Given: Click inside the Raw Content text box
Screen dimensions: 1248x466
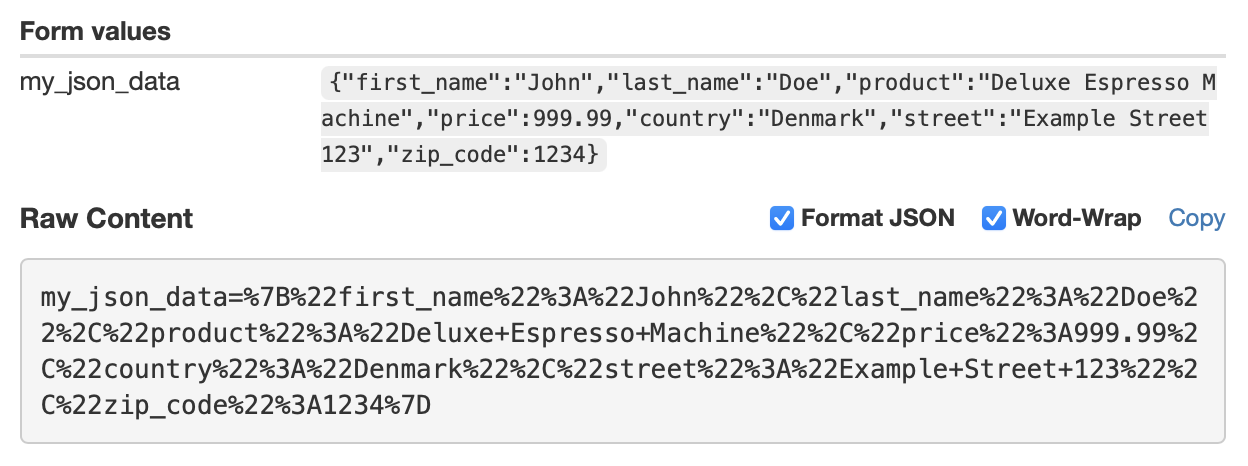Looking at the screenshot, I should point(623,351).
